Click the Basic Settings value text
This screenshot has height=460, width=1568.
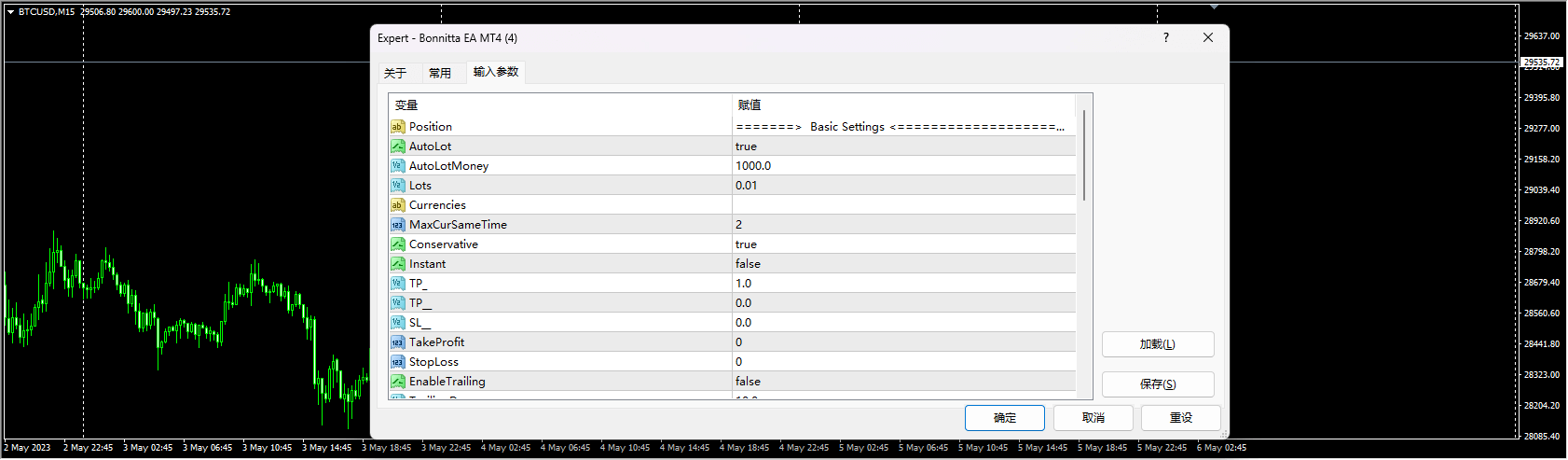[901, 127]
